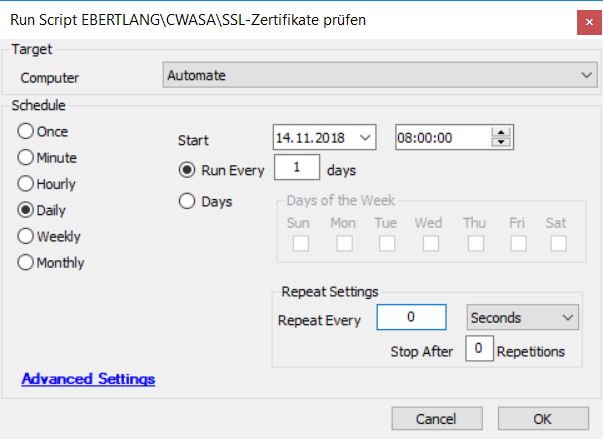Select the Hourly schedule option
This screenshot has height=439, width=603.
26,184
